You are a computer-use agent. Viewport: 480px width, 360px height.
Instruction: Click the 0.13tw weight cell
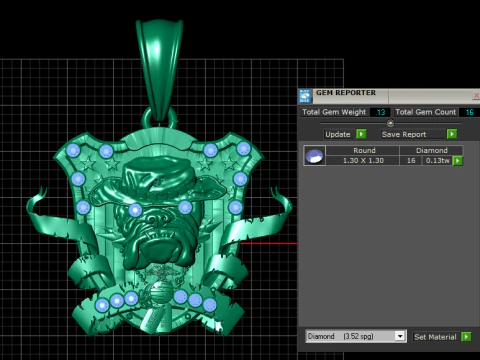438,161
